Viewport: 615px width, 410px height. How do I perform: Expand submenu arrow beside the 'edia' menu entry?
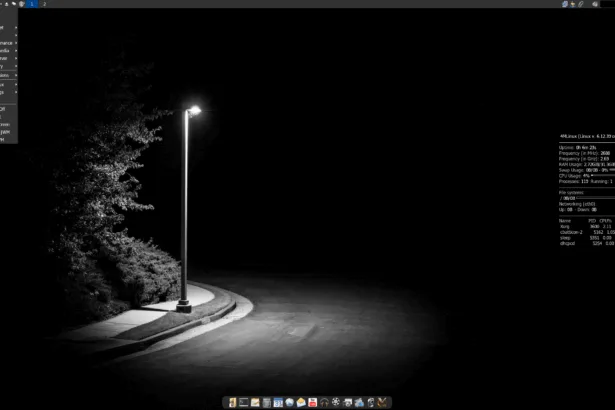(x=16, y=51)
